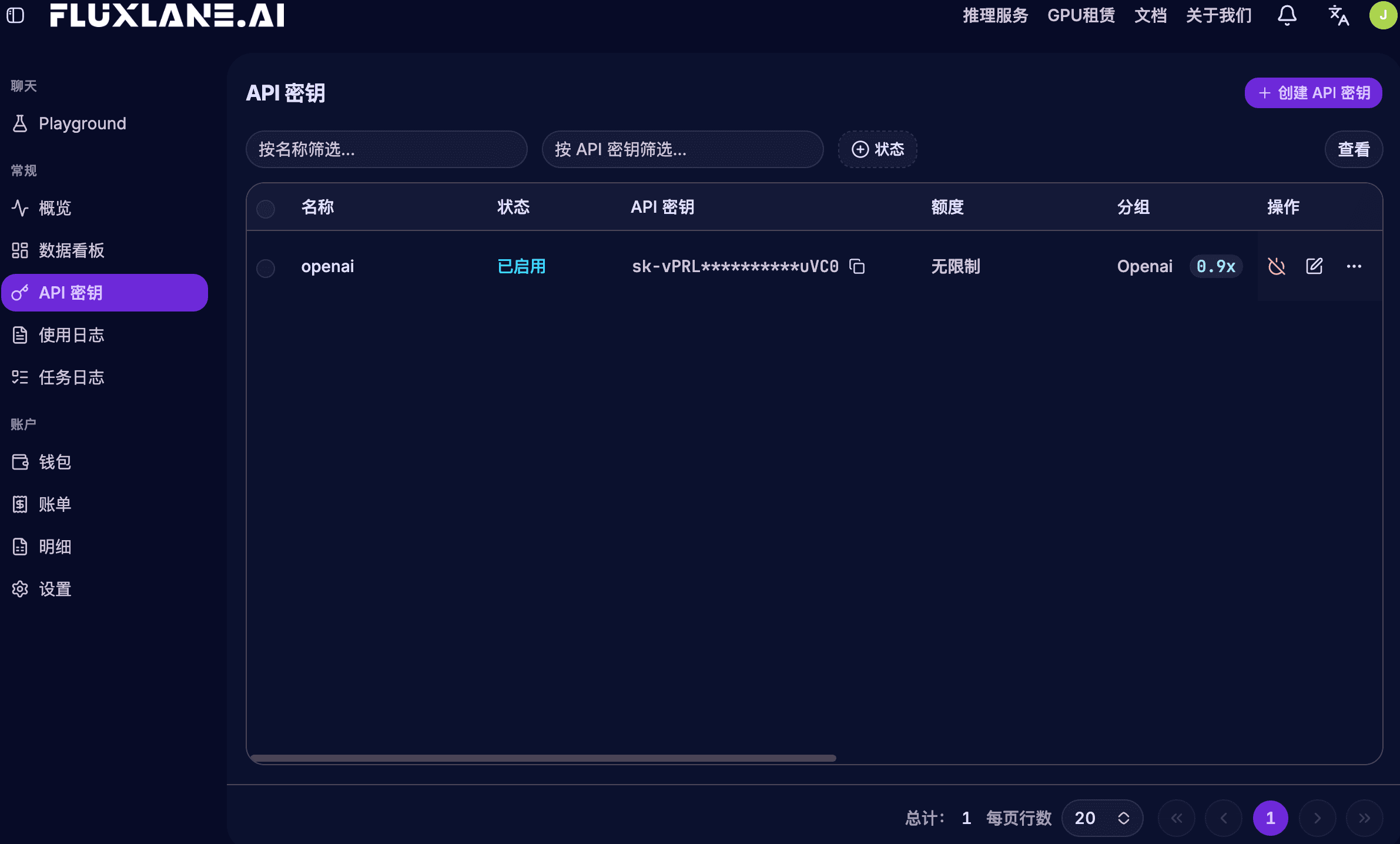Open 明细 details page
The width and height of the screenshot is (1400, 844).
(x=105, y=547)
